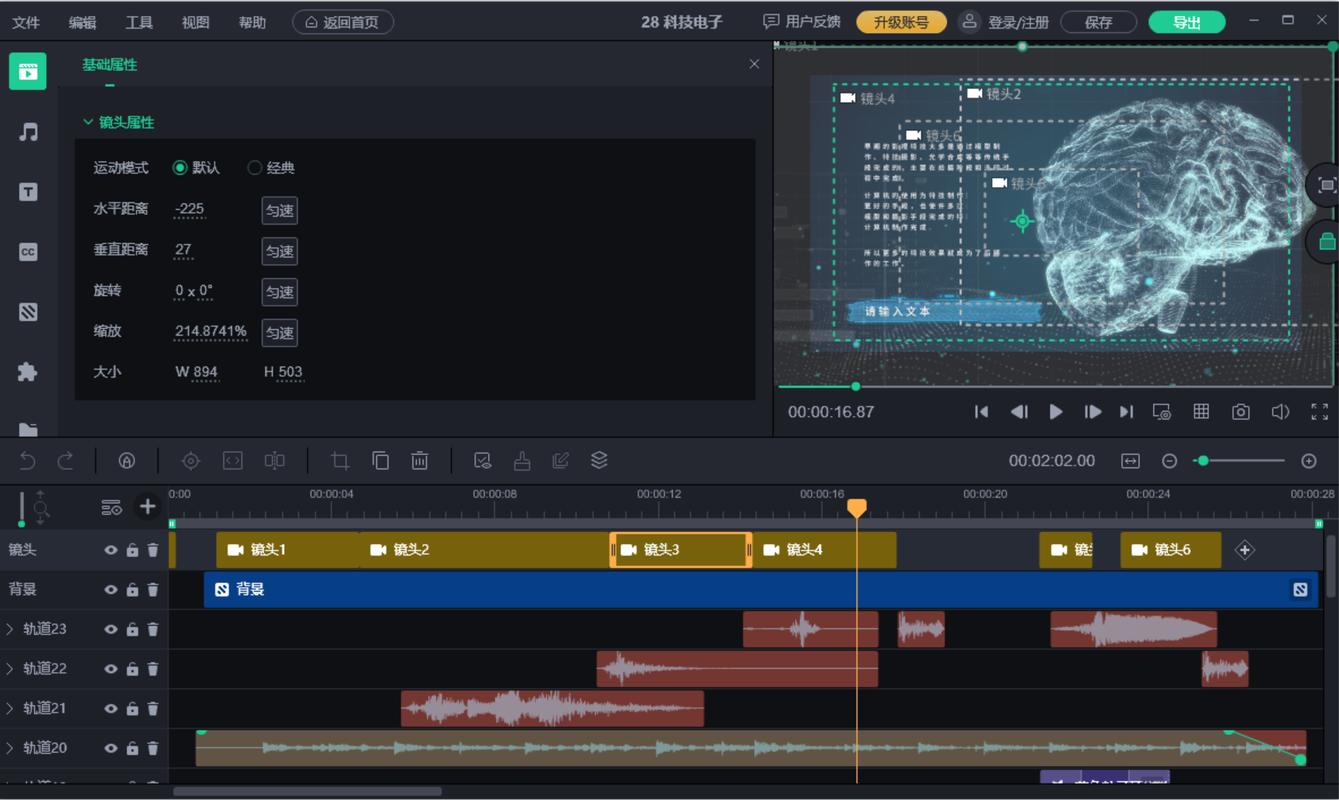
Task: Click the preview progress bar handle
Action: pos(855,386)
